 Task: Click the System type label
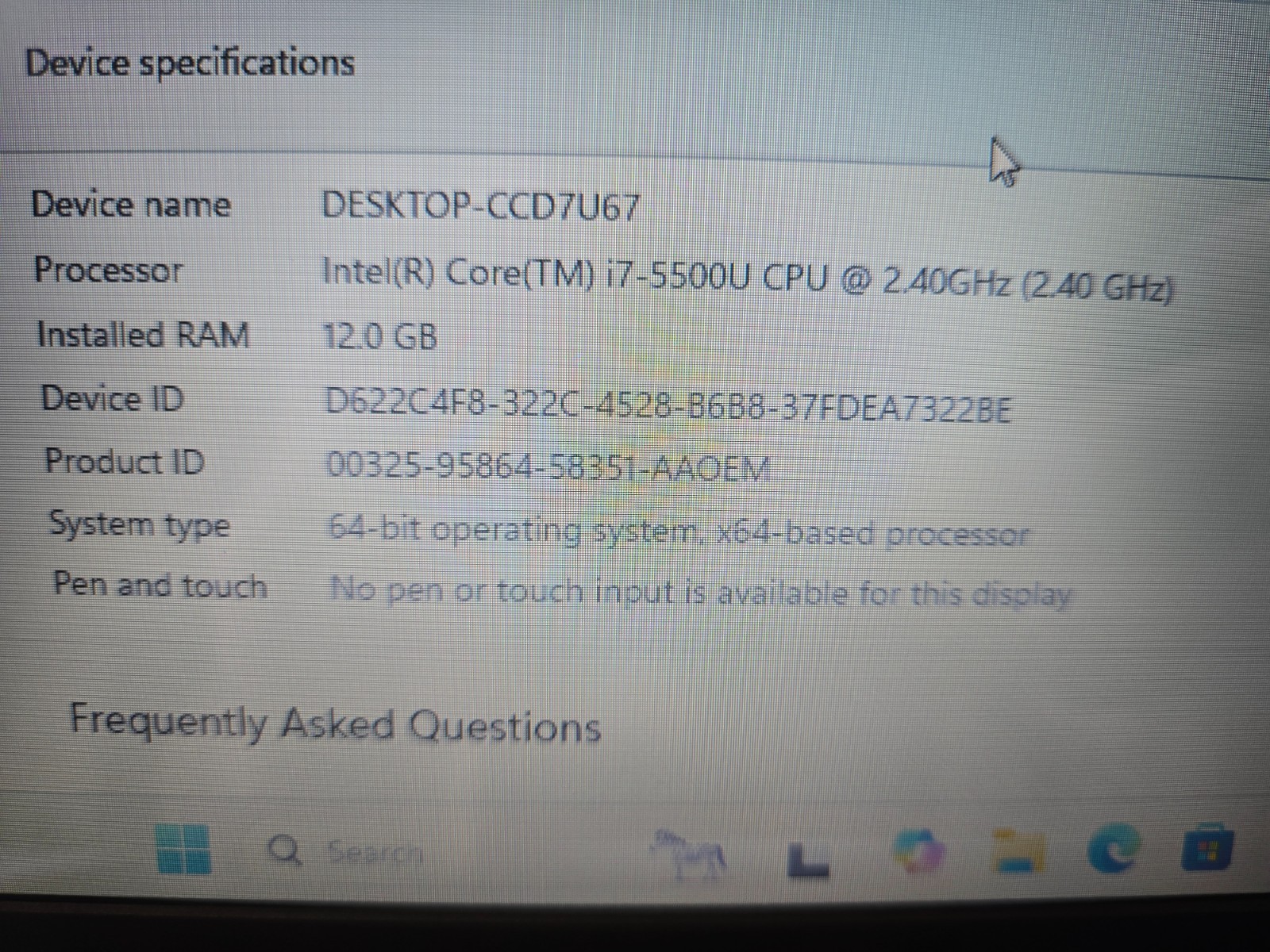(140, 524)
